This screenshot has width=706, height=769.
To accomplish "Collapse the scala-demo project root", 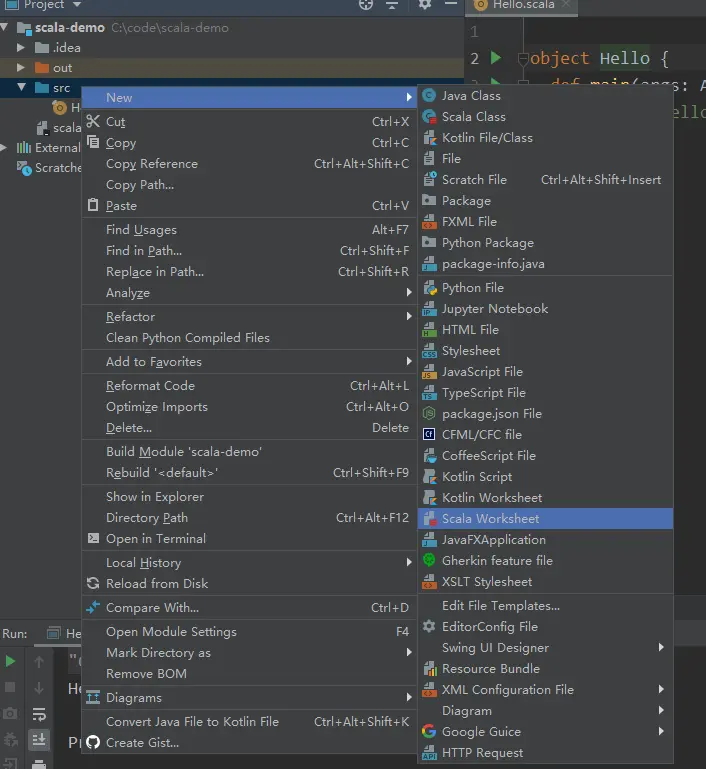I will point(4,27).
